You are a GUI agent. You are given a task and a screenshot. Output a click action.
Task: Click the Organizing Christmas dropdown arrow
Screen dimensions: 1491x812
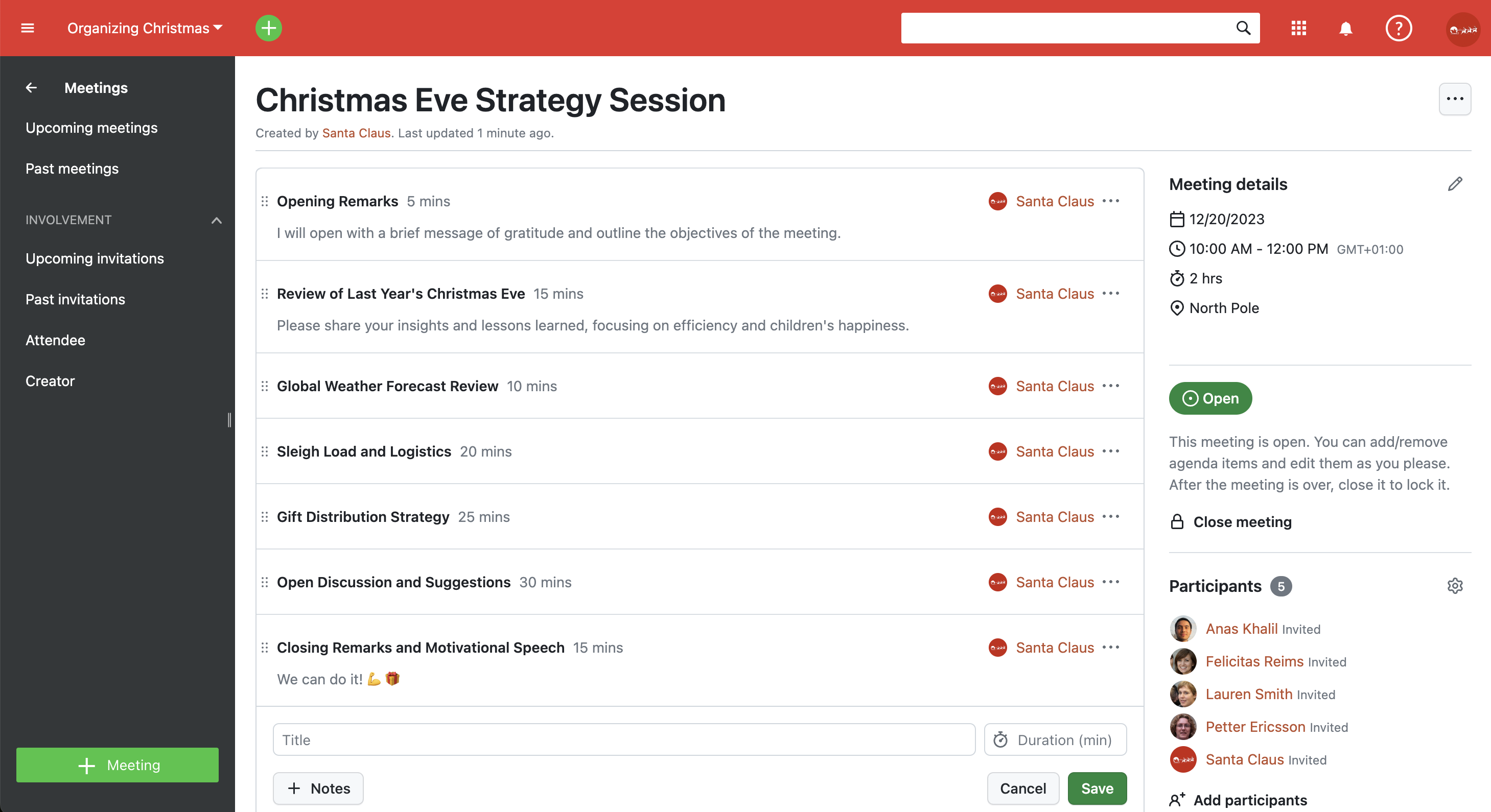tap(218, 28)
